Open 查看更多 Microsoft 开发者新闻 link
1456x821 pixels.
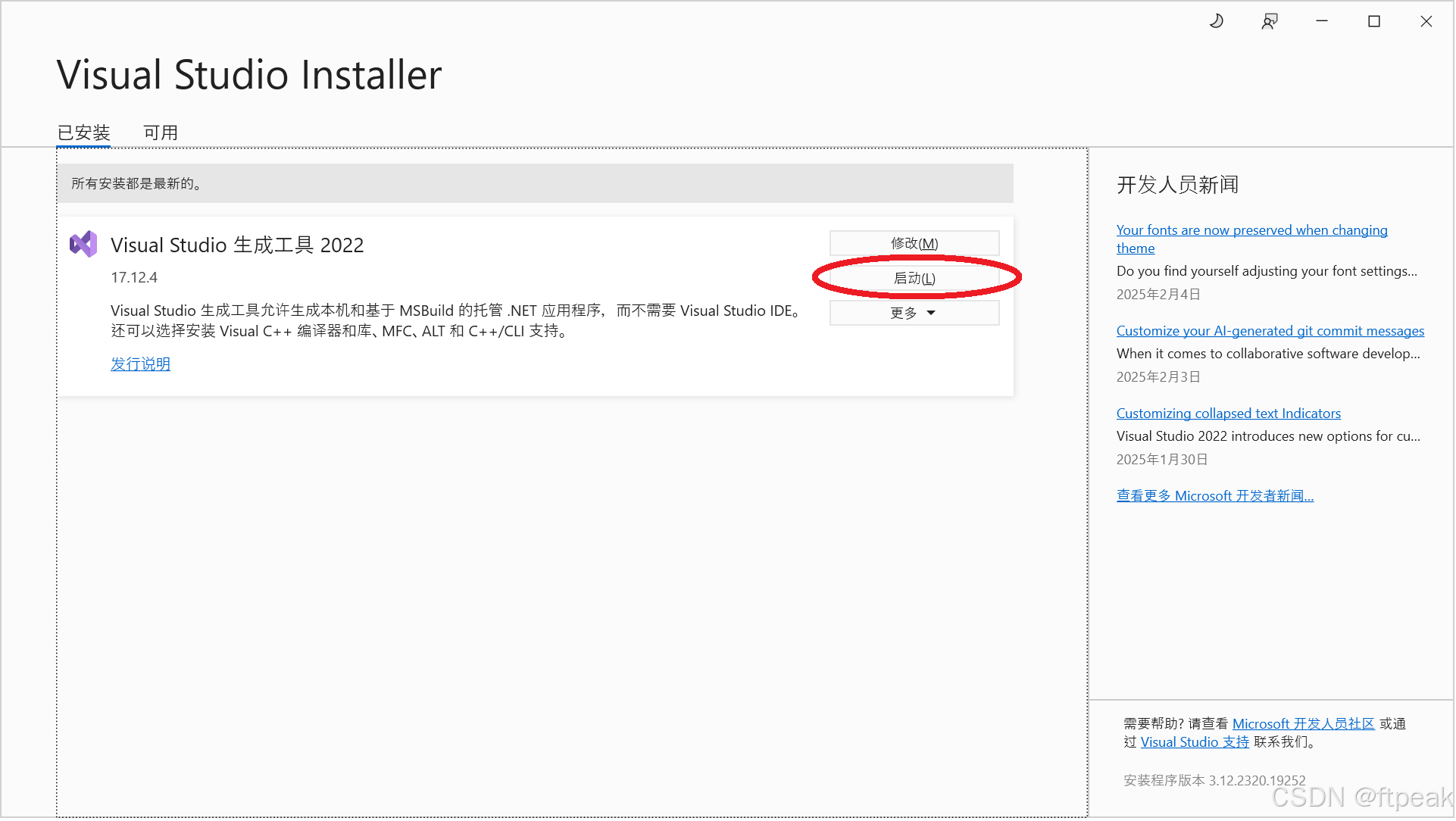(x=1215, y=496)
